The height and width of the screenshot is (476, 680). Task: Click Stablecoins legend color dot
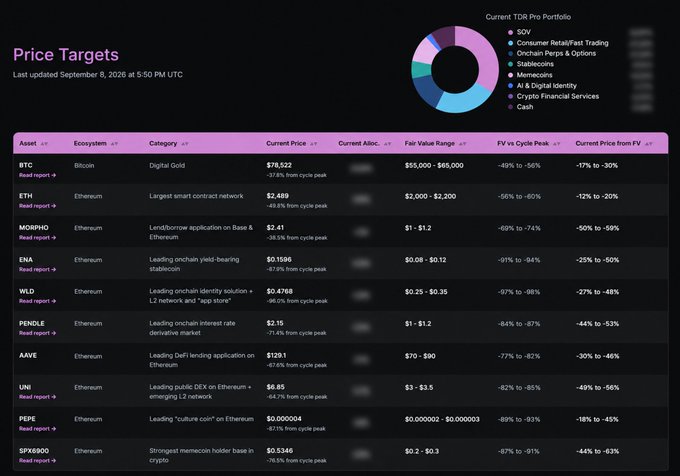click(510, 64)
